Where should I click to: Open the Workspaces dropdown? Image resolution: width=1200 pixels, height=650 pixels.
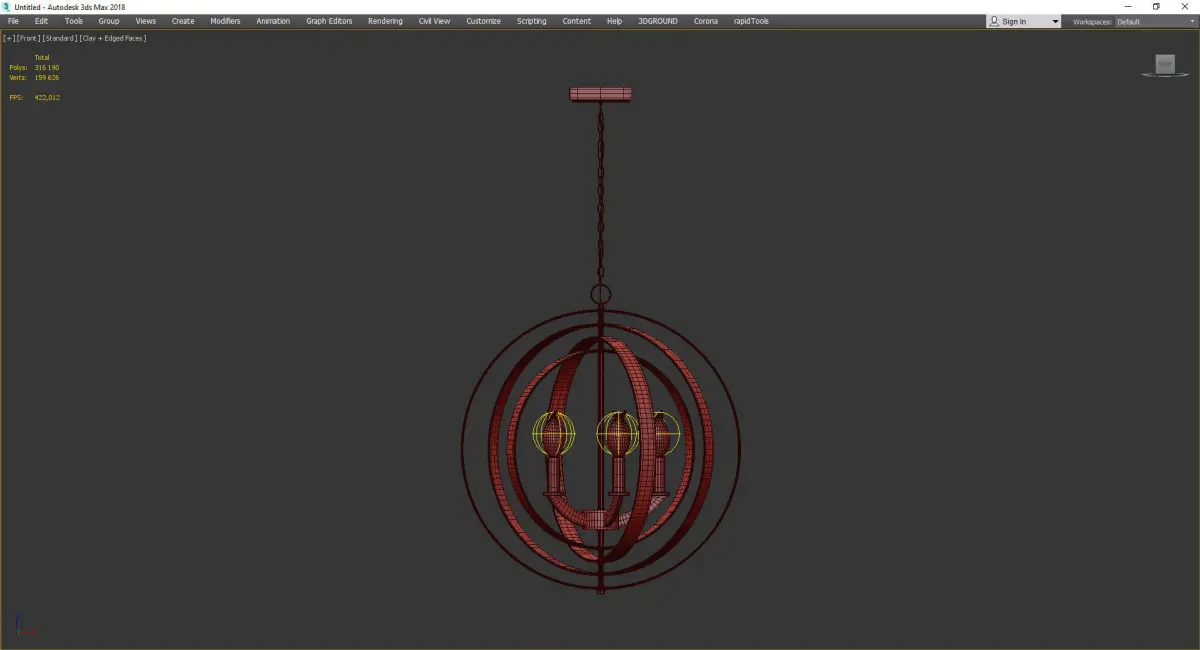point(1155,22)
